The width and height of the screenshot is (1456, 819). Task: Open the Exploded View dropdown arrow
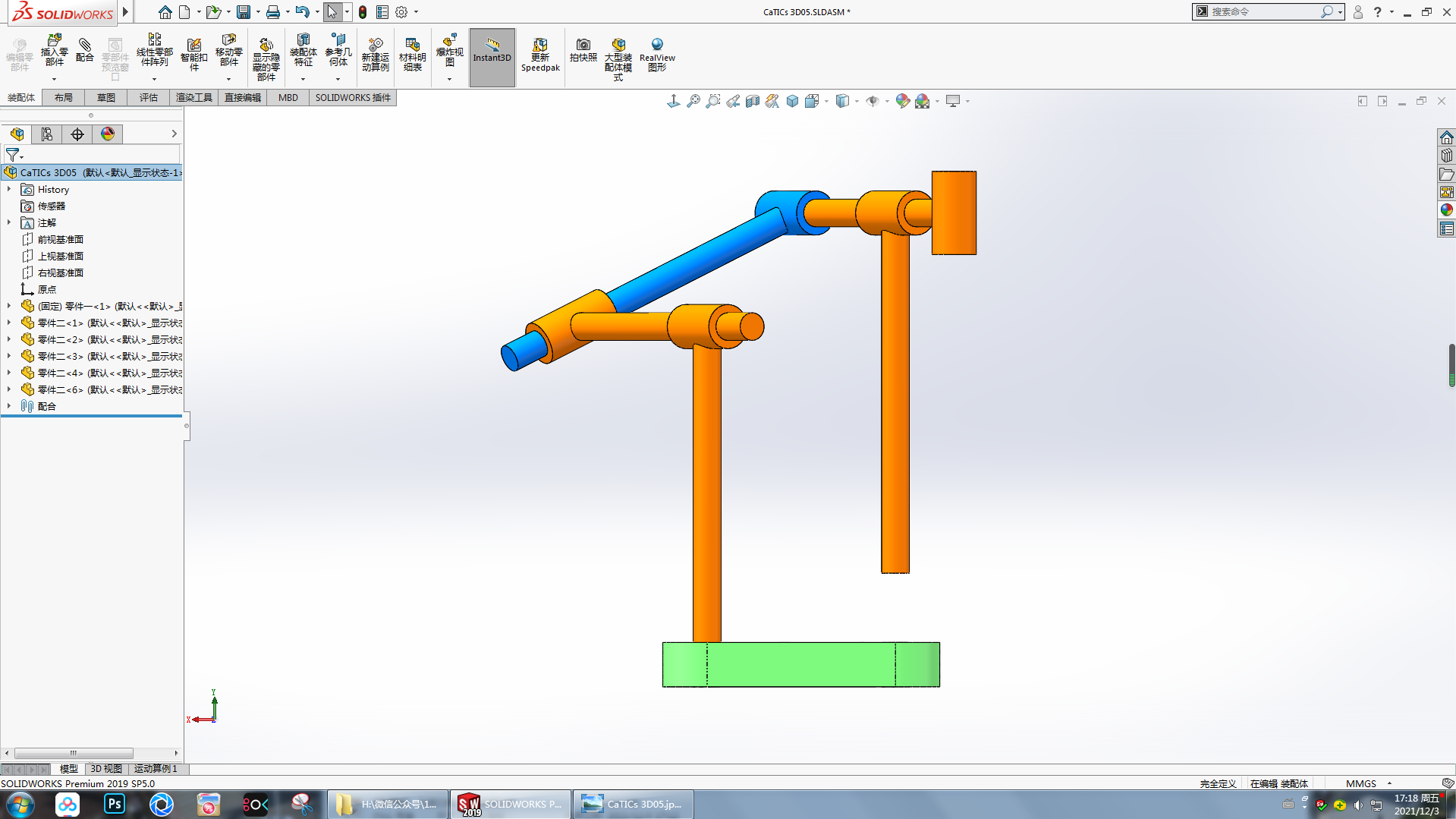coord(449,79)
